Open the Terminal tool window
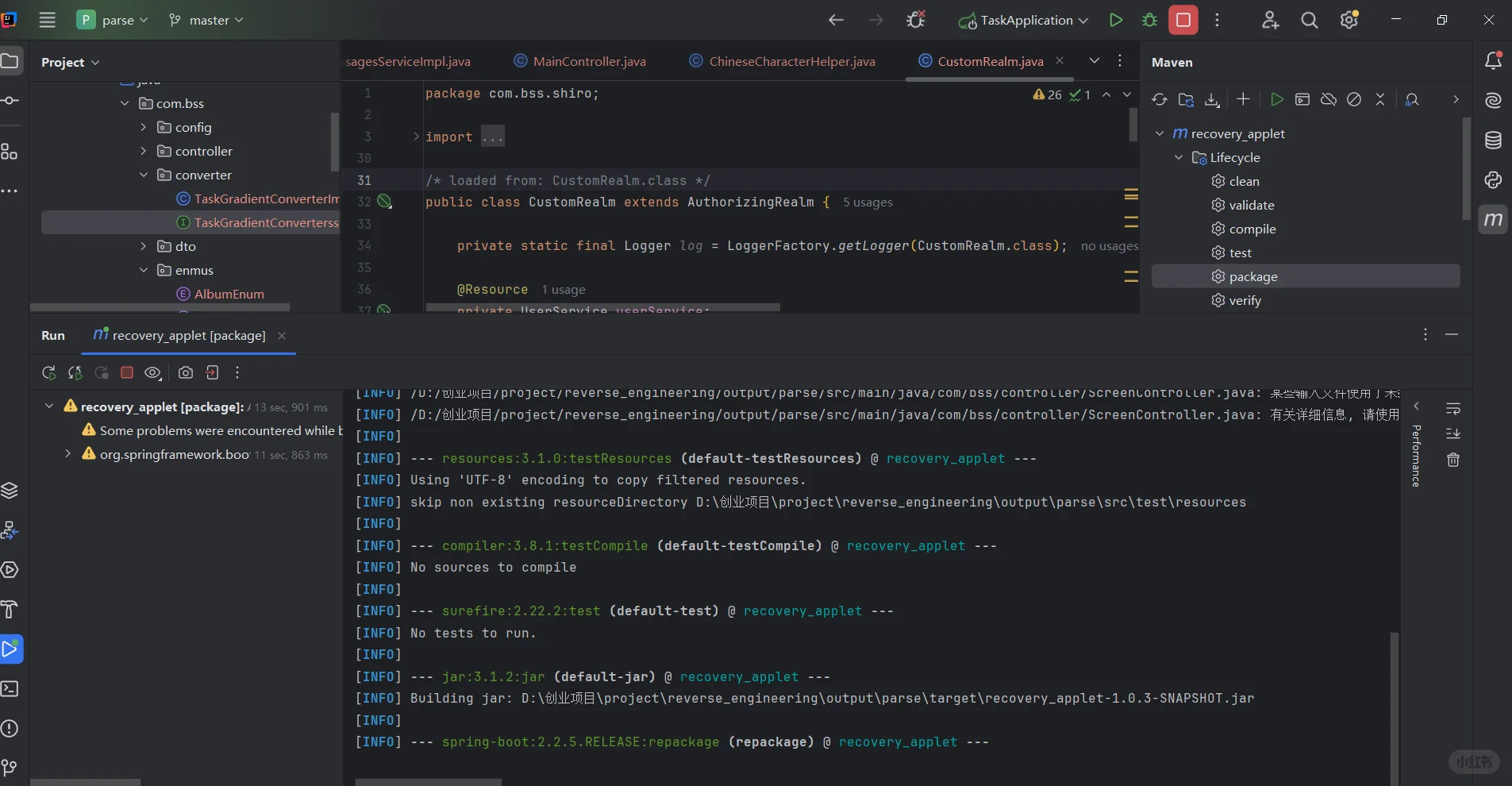This screenshot has width=1512, height=786. click(x=10, y=688)
